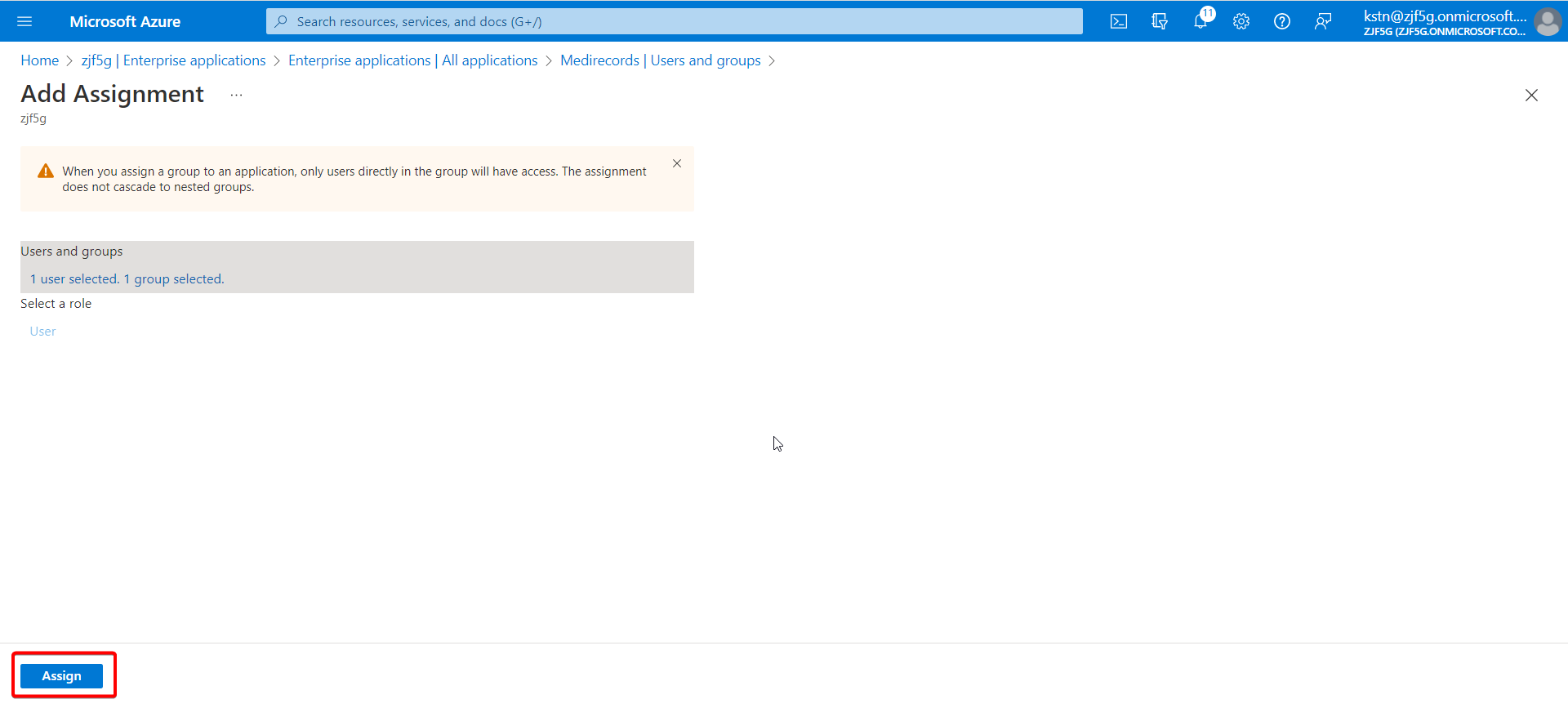Open the ellipsis menu beside Add Assignment
The height and width of the screenshot is (708, 1568).
click(x=236, y=95)
